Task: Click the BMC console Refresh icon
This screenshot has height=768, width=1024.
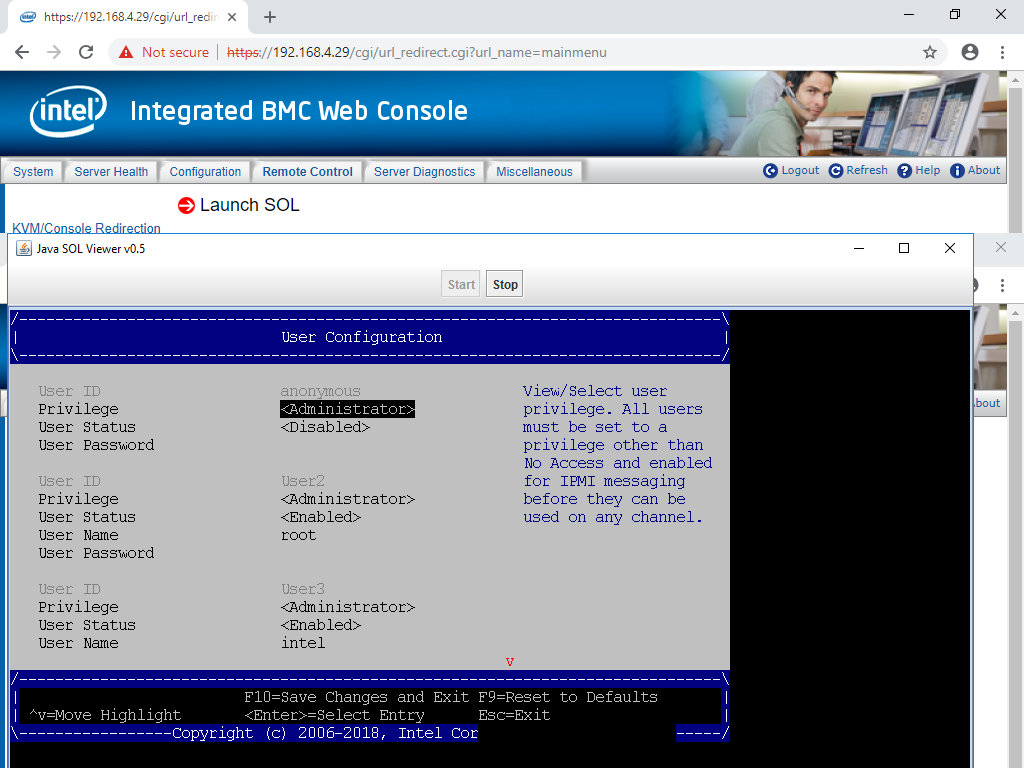Action: click(836, 170)
